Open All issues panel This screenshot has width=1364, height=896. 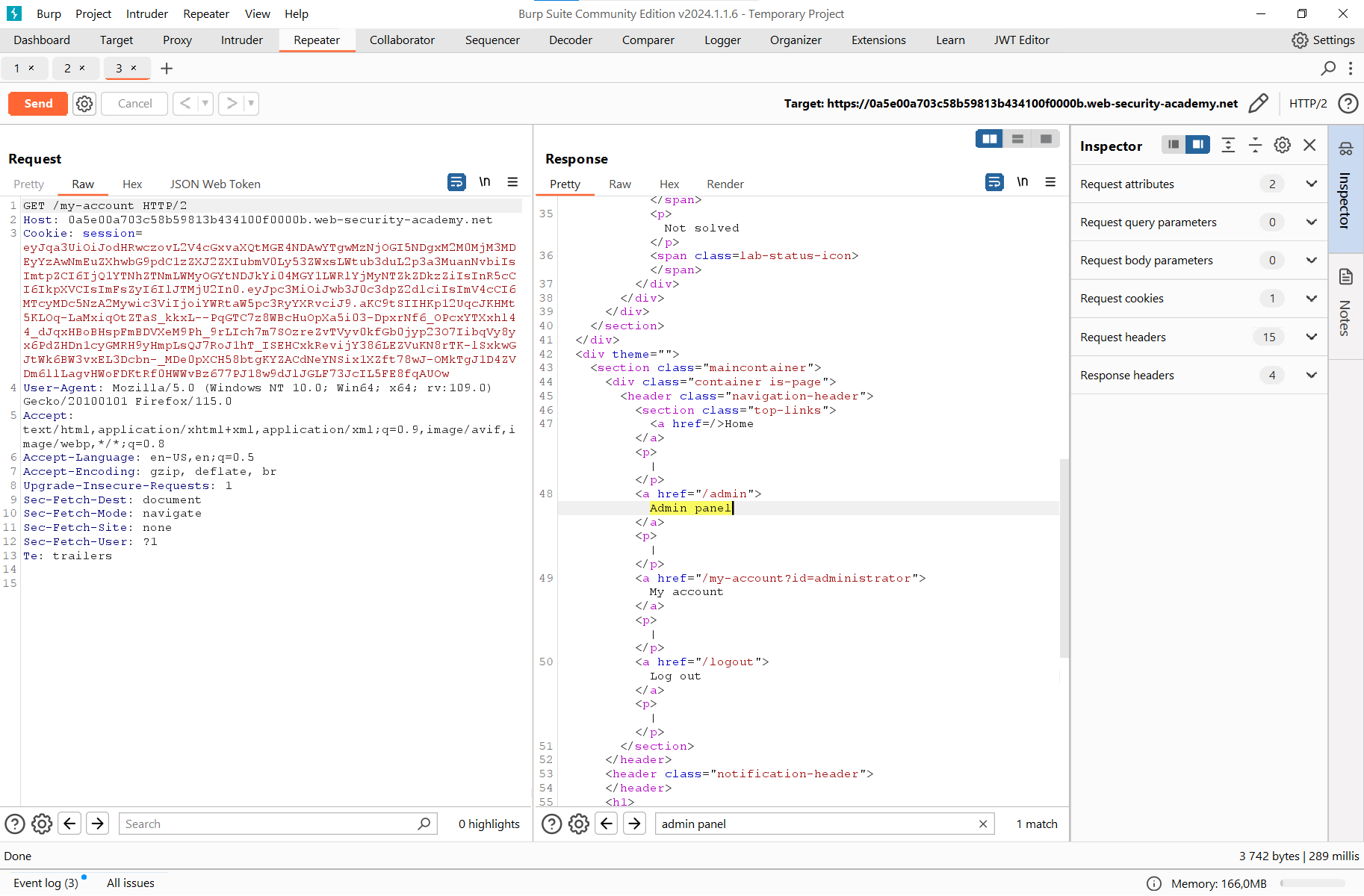(x=130, y=883)
